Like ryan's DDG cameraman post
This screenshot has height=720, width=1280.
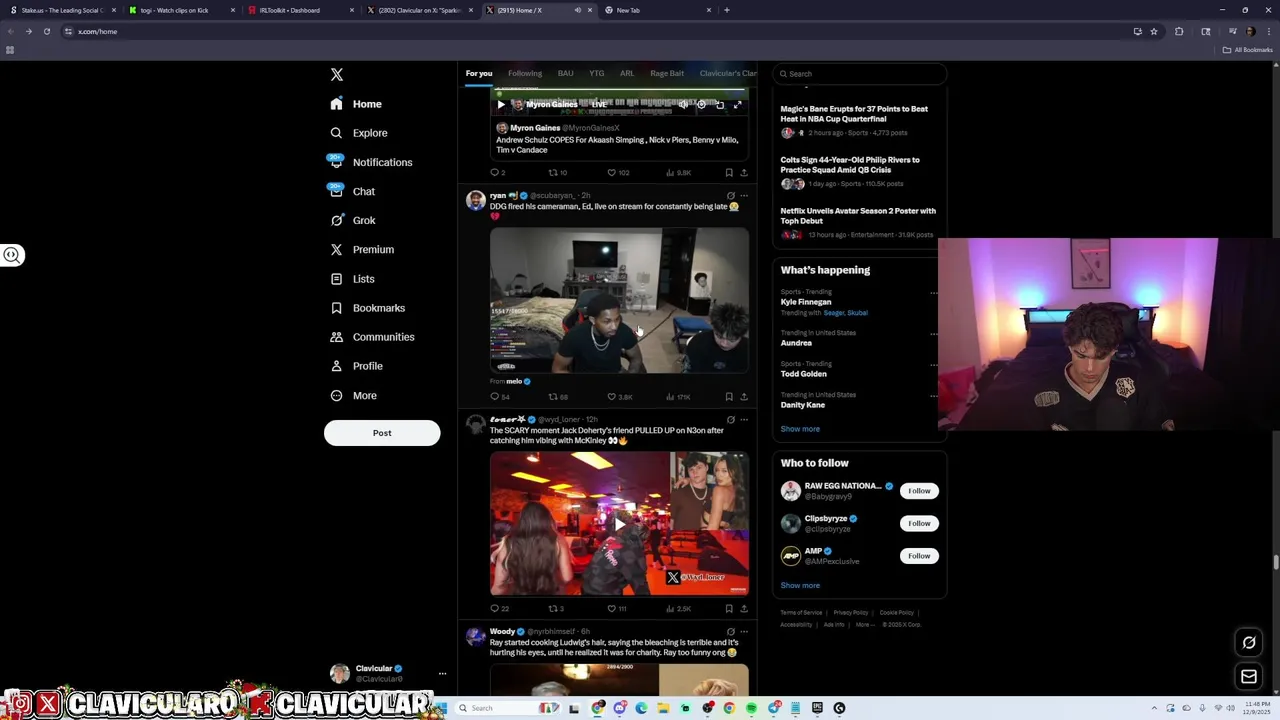620,397
